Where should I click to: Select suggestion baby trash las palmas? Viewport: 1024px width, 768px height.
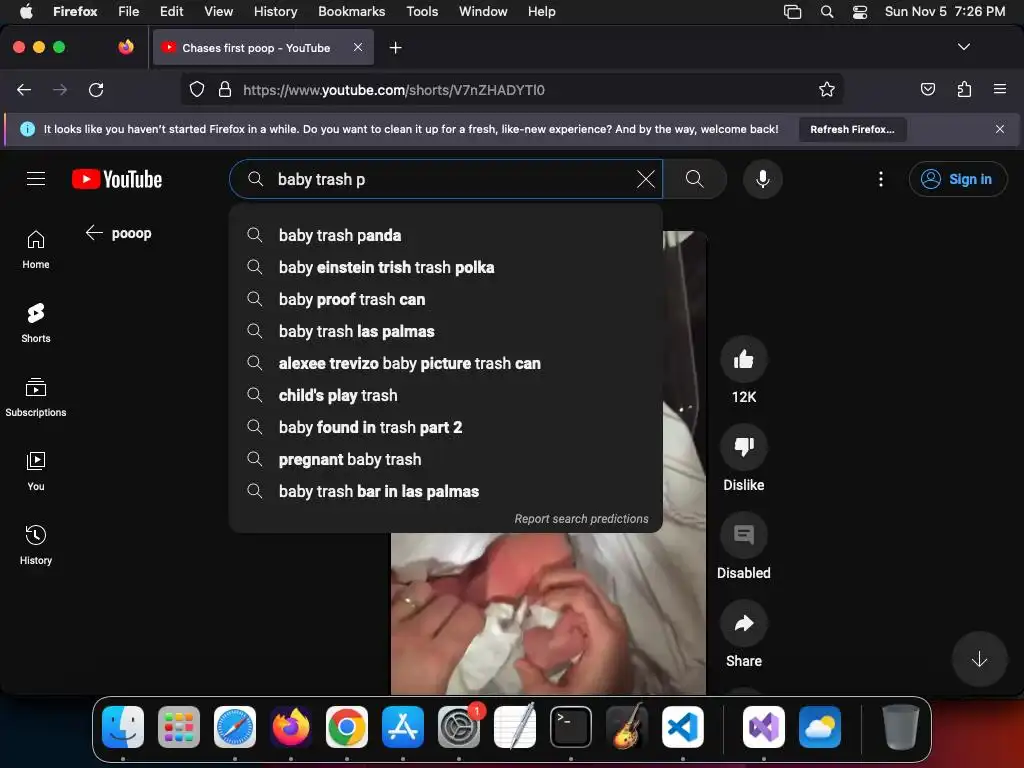[446, 331]
